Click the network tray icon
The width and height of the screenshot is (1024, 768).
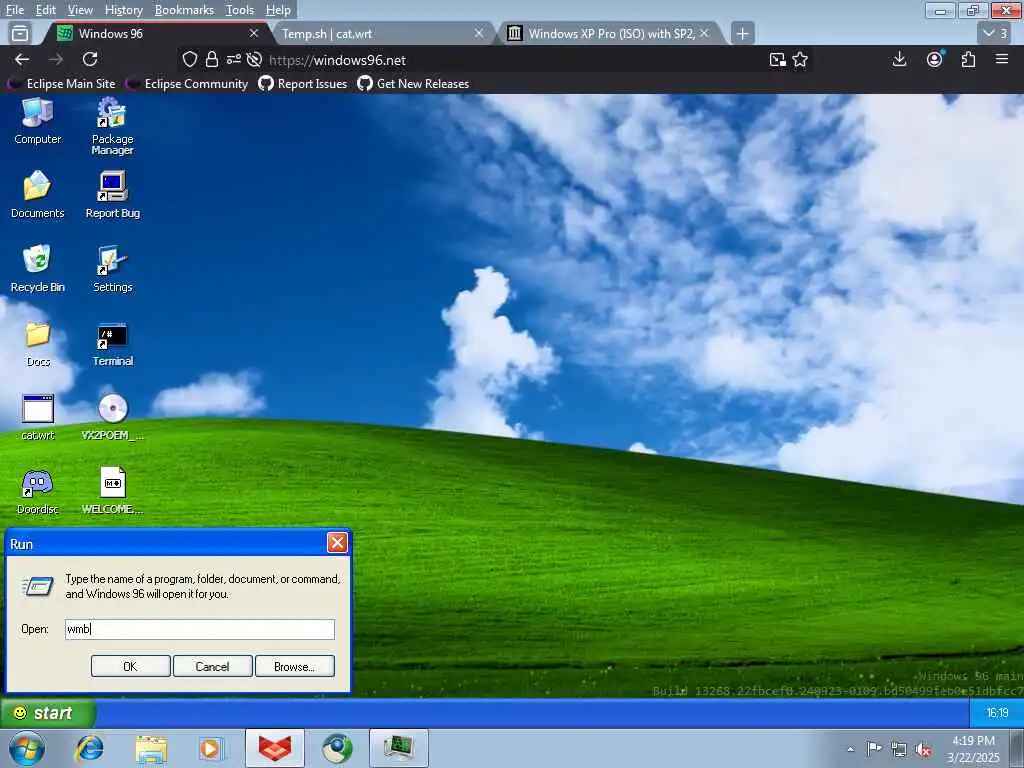[899, 749]
